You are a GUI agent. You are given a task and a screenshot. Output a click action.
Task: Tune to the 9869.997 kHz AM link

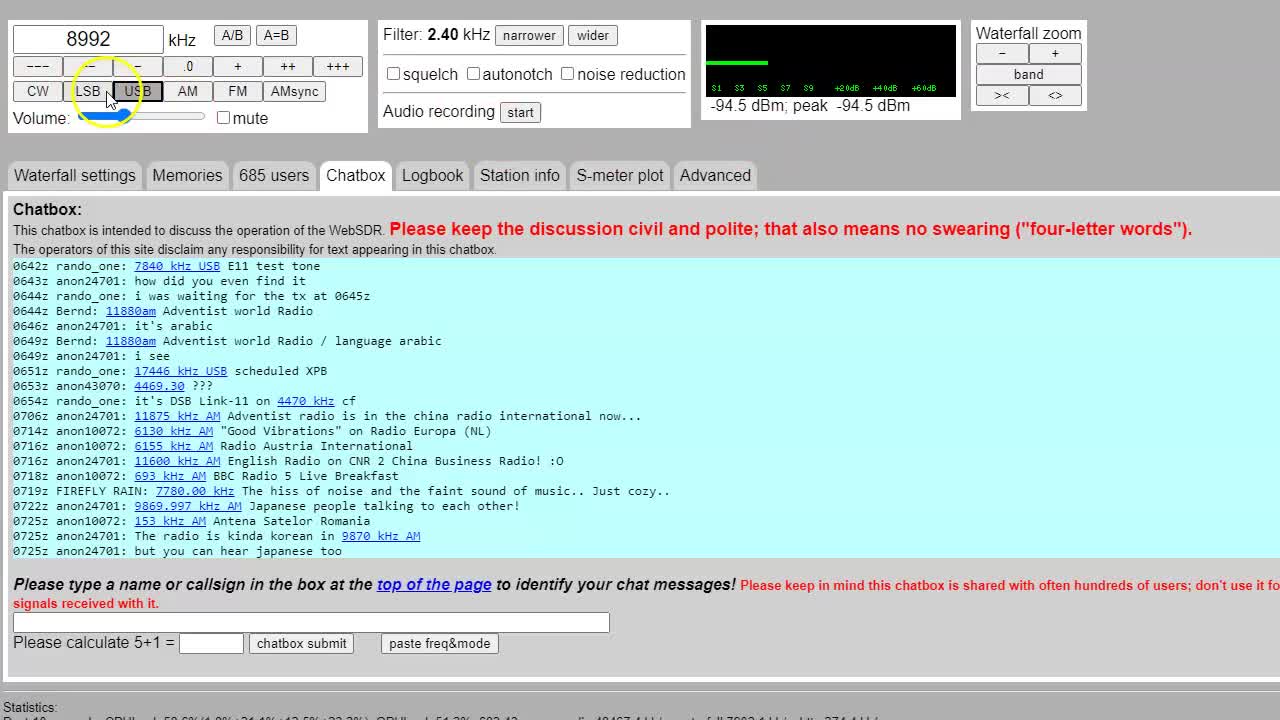[188, 506]
